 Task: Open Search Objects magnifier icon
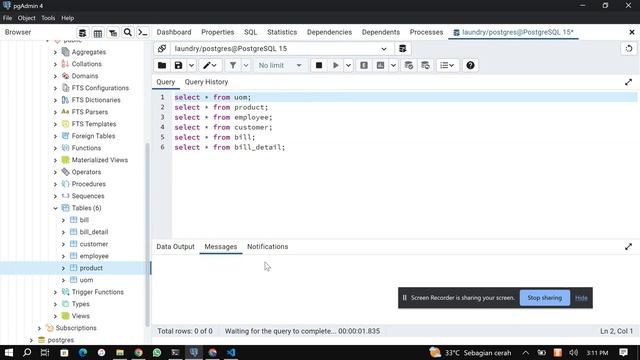128,33
